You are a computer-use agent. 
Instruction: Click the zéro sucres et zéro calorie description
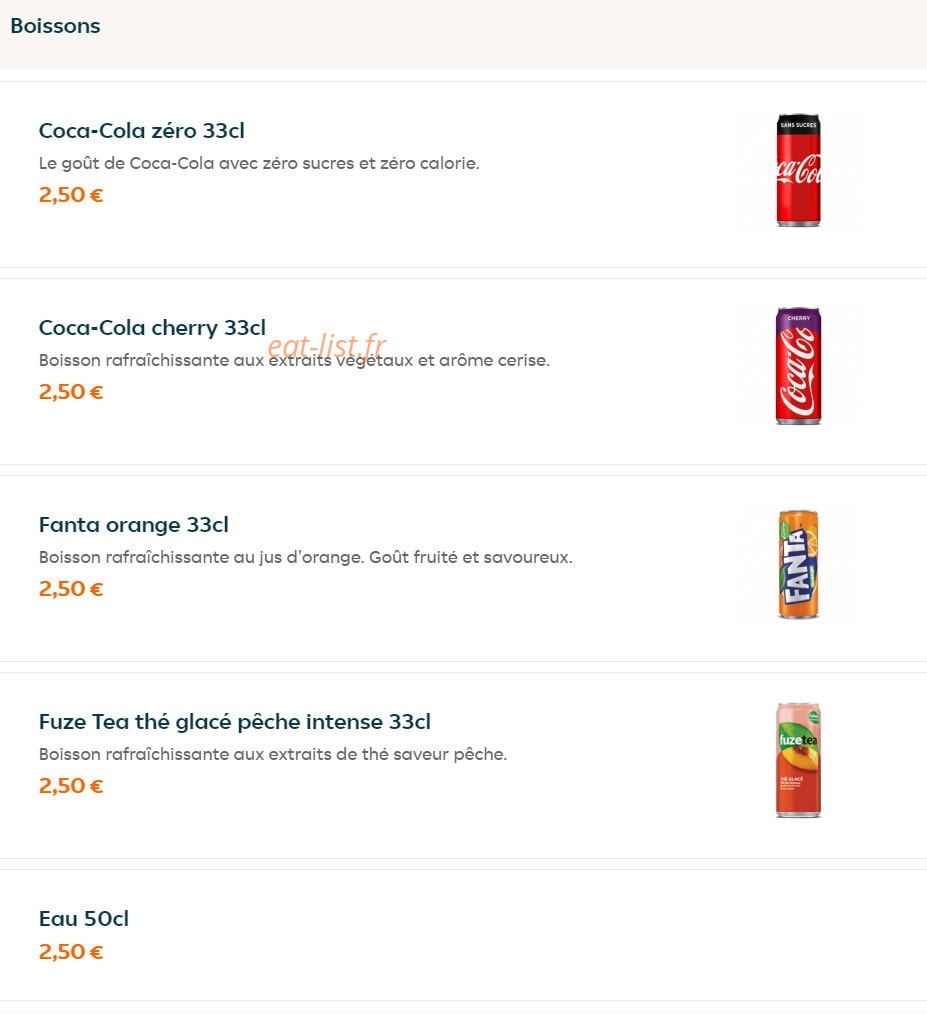coord(259,163)
